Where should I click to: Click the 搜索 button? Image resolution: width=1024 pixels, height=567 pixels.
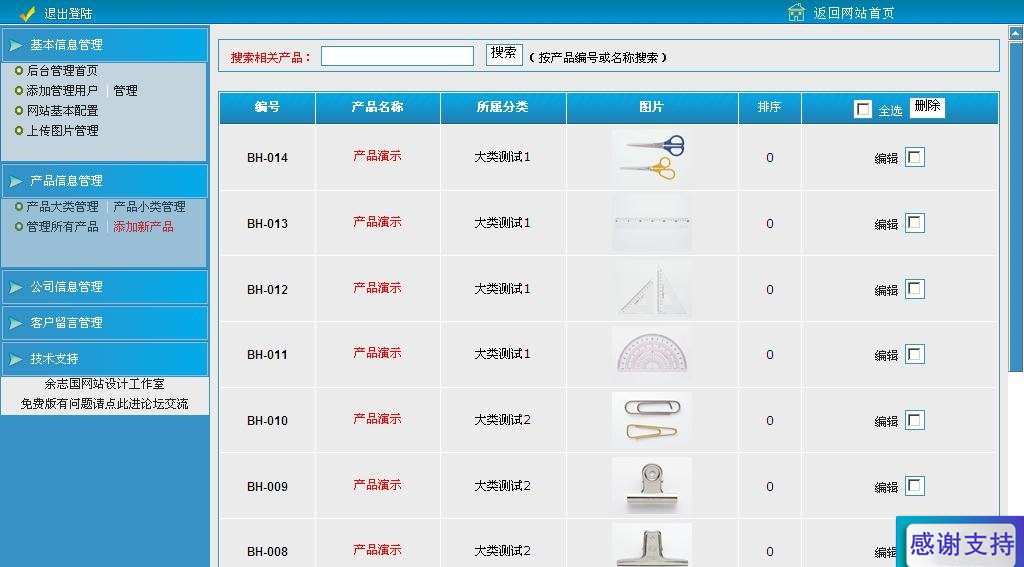click(x=504, y=54)
